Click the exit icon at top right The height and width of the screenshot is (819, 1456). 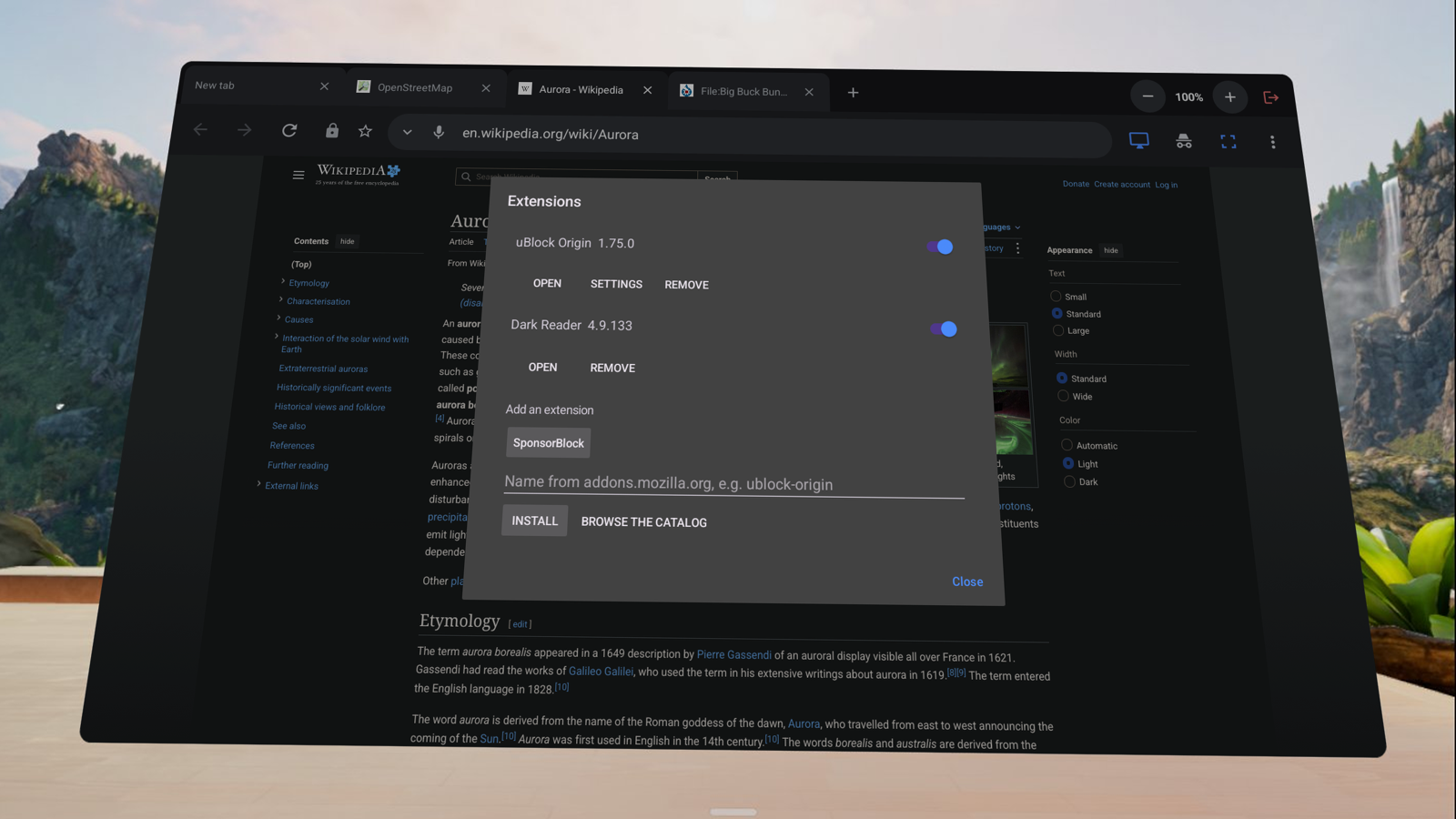coord(1271,97)
